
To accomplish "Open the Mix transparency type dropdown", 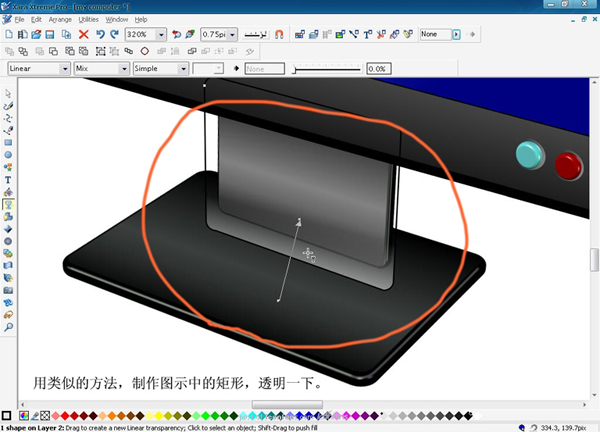I will 124,69.
